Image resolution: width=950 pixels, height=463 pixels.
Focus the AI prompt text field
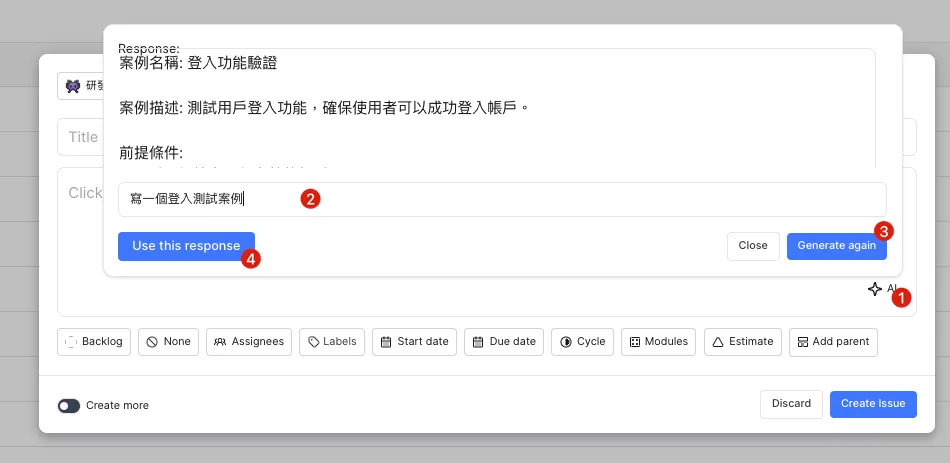click(x=500, y=199)
